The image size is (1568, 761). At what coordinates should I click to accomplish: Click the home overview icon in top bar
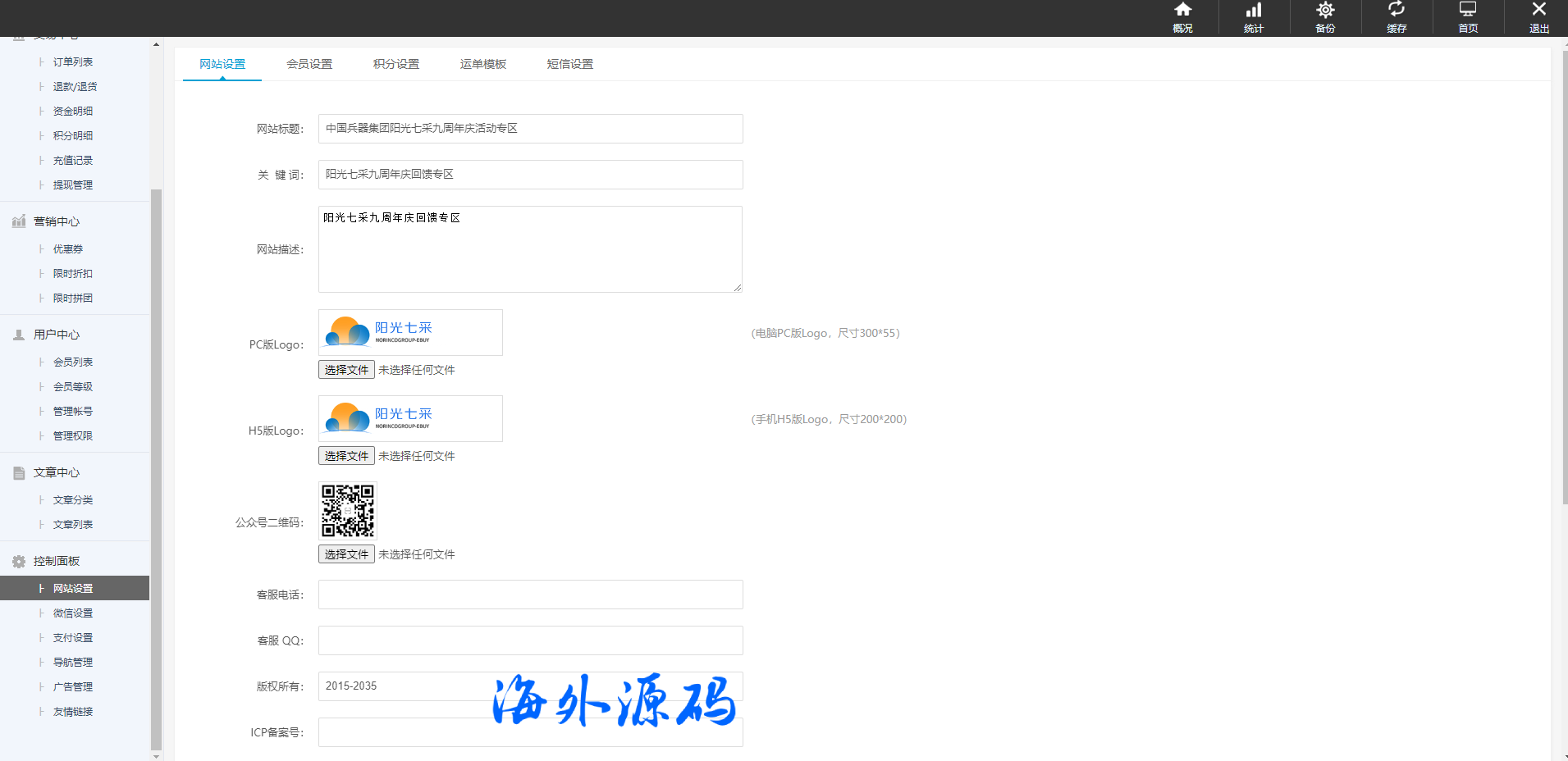point(1182,11)
